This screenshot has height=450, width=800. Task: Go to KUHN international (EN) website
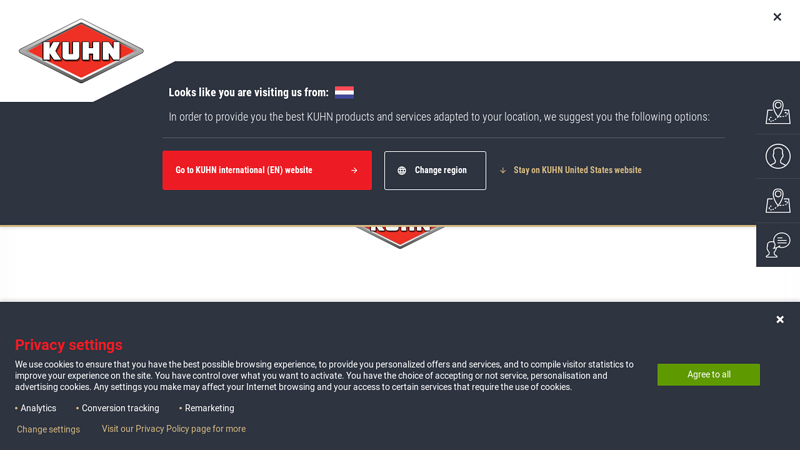(244, 170)
